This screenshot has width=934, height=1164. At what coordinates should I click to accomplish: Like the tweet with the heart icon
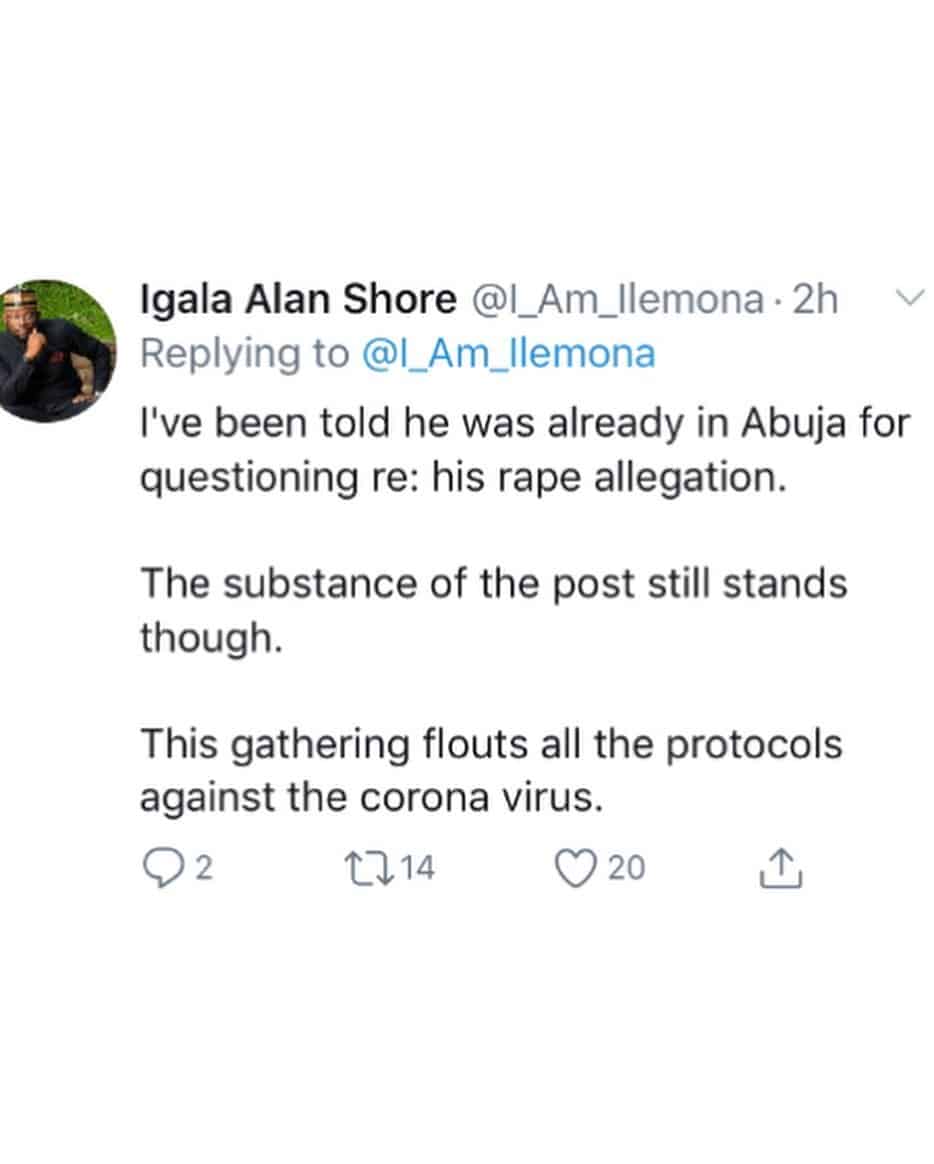[576, 868]
